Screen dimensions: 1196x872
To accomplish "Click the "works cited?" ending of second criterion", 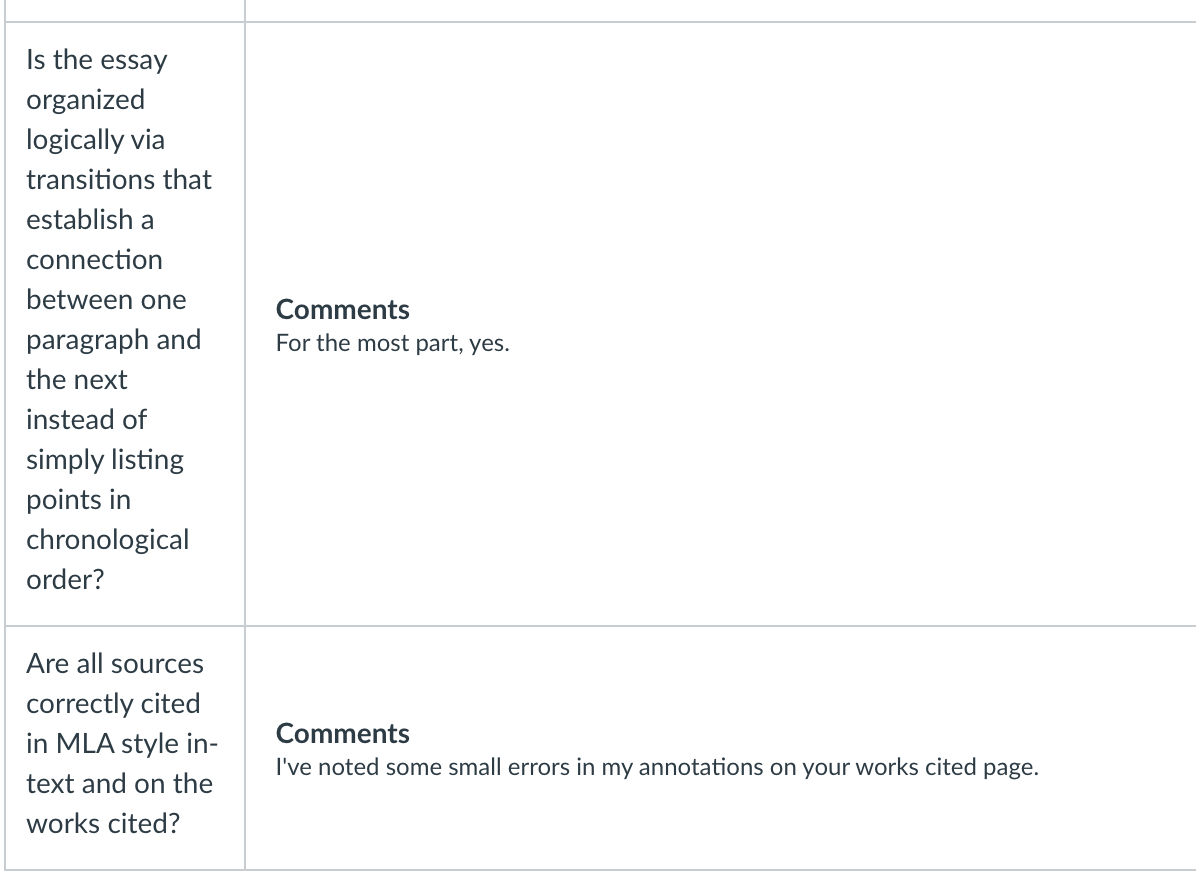I will tap(103, 824).
